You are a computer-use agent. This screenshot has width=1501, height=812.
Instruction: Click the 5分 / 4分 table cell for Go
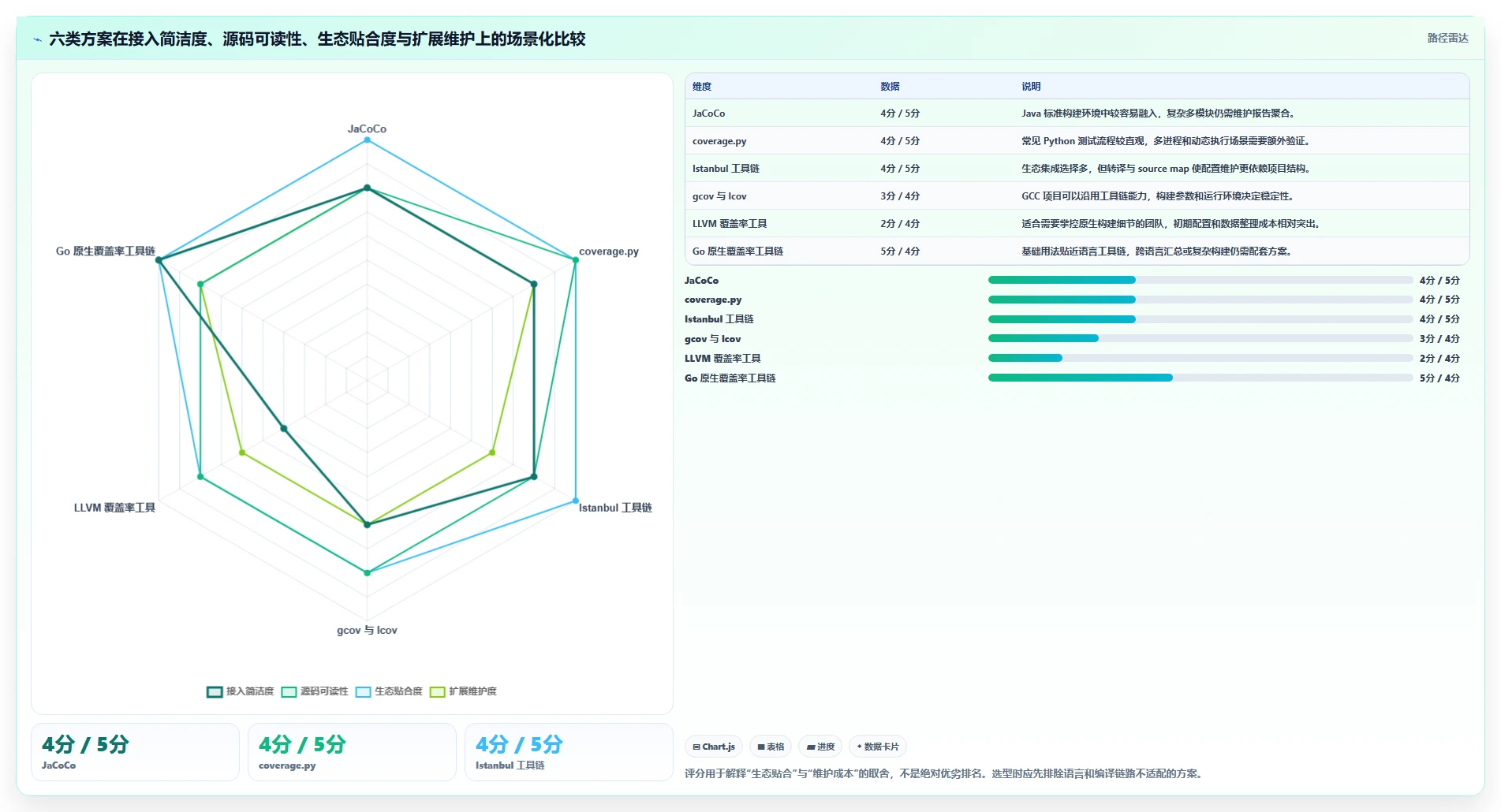pyautogui.click(x=900, y=251)
